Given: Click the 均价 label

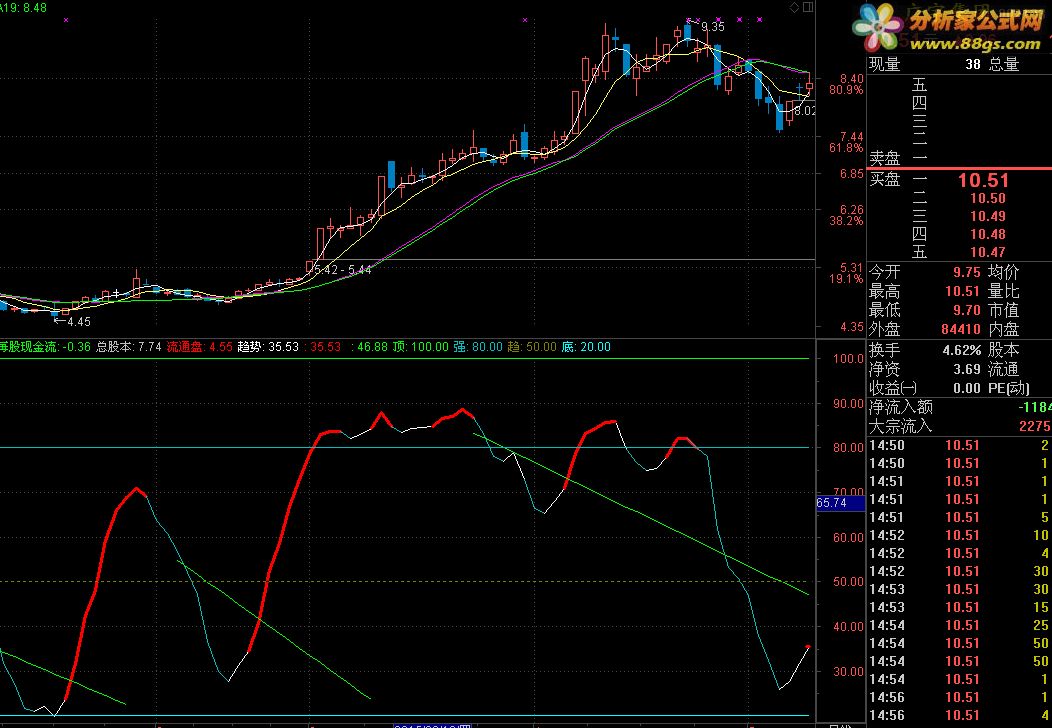Looking at the screenshot, I should 1004,272.
